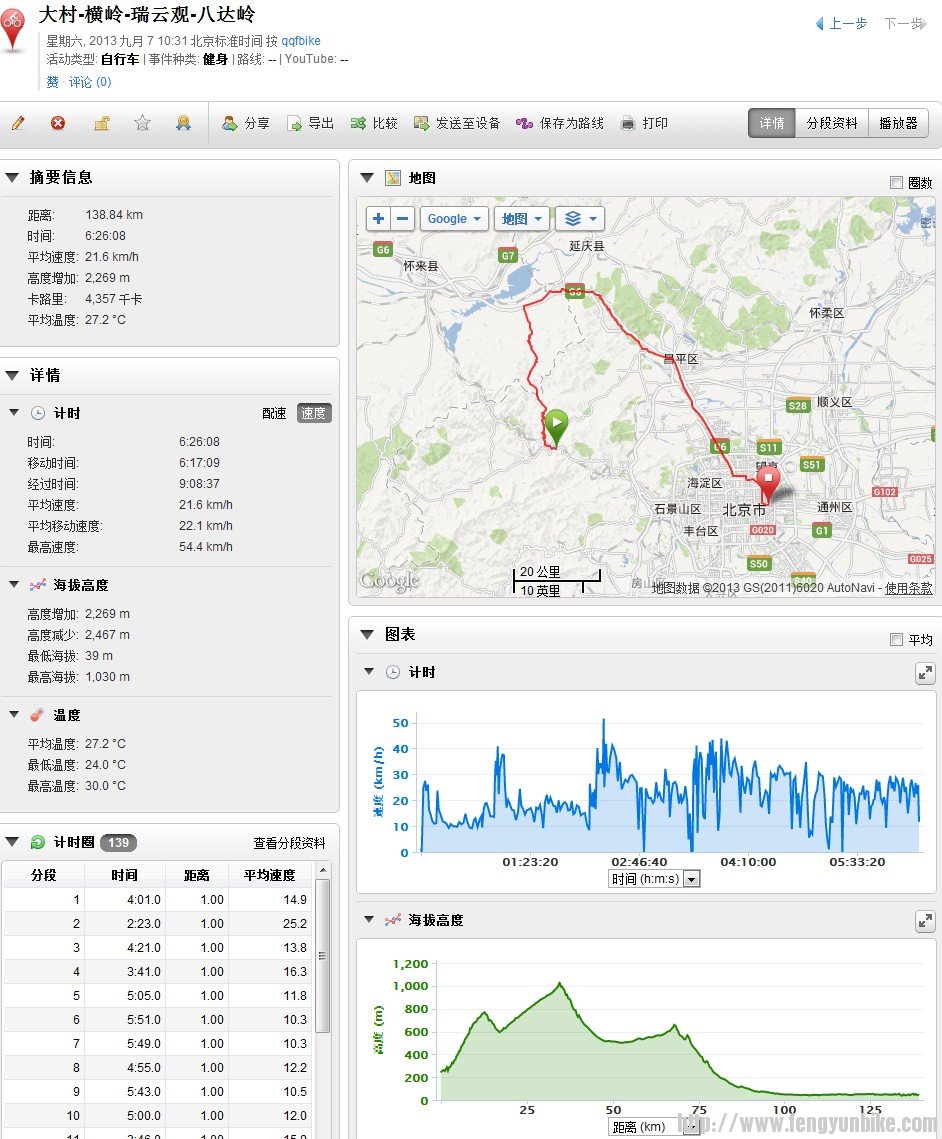Click the 导出 export button

click(x=311, y=123)
